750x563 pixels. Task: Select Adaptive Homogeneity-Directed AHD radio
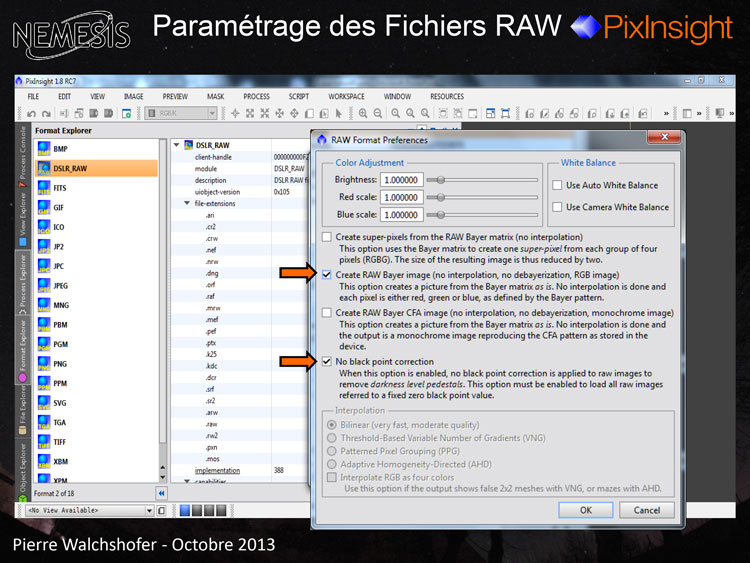331,464
